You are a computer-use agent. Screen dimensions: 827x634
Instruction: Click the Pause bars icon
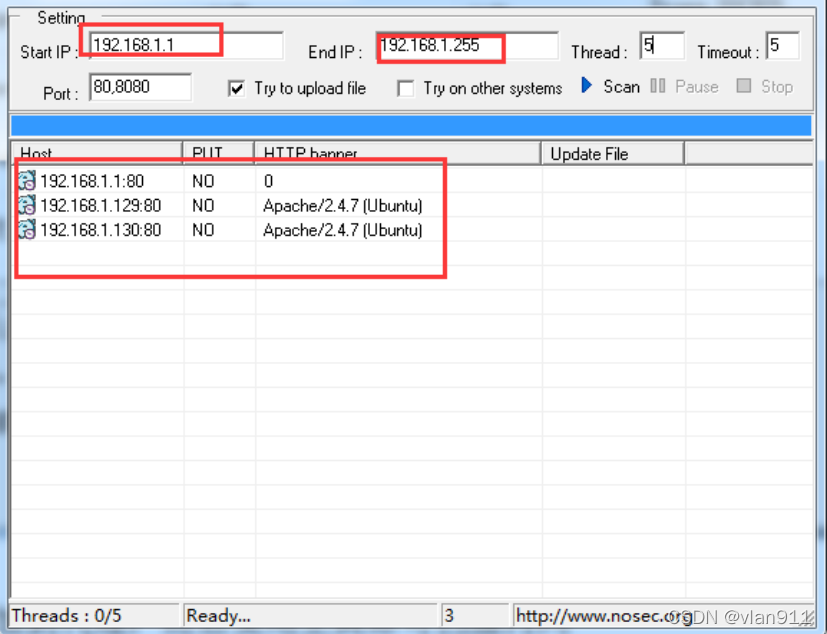click(657, 85)
